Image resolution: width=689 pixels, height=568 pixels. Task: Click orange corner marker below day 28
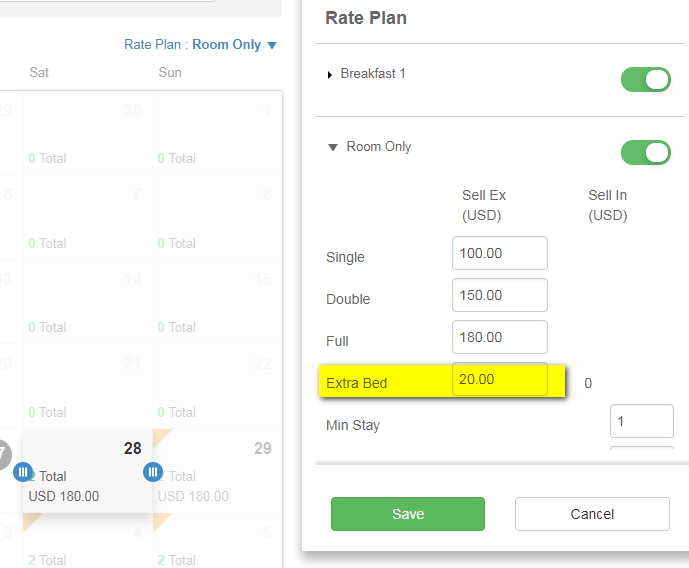[31, 521]
